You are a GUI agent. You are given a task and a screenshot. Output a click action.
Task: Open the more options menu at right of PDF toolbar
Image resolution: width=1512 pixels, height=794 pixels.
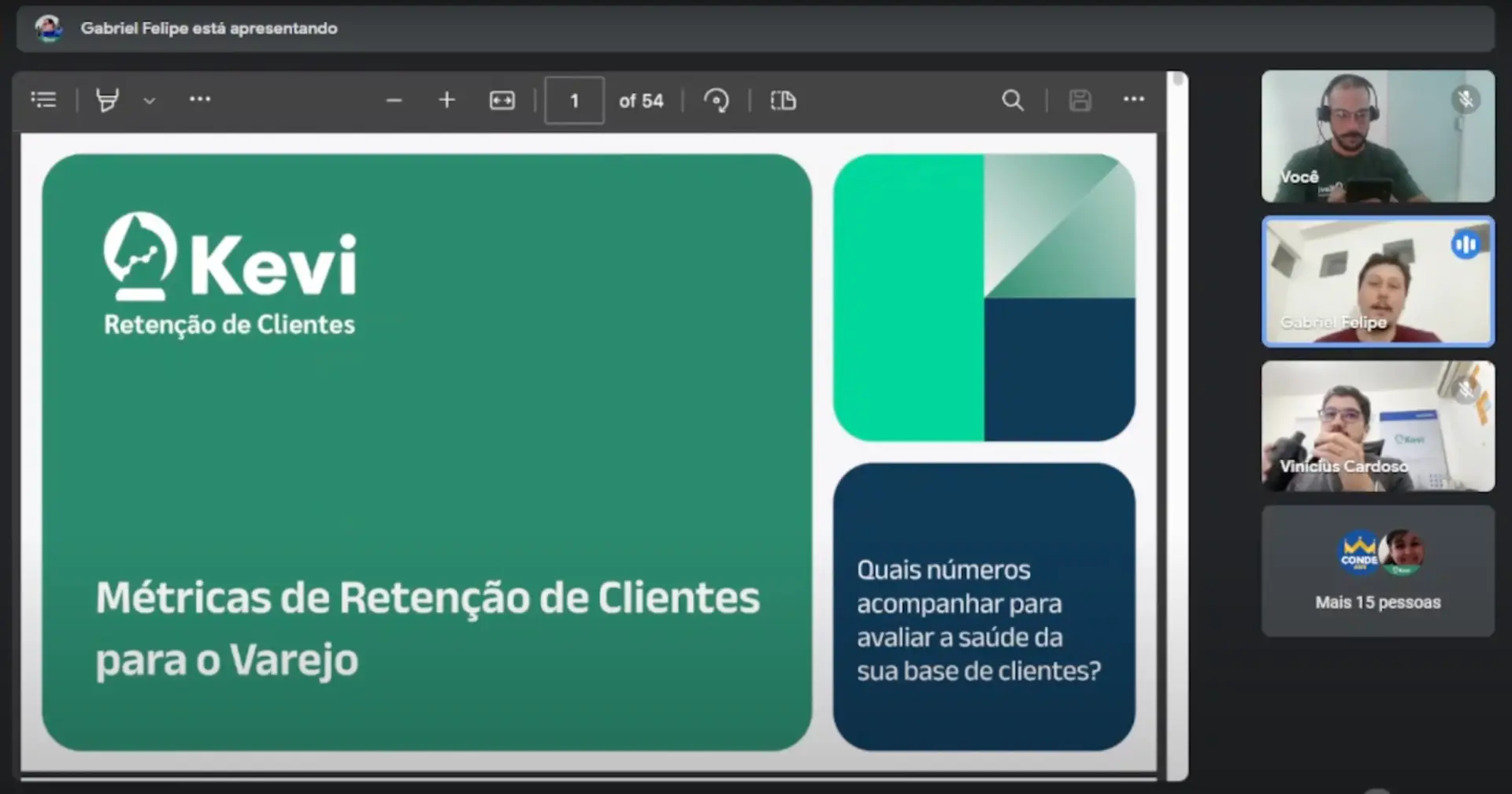[x=1134, y=99]
